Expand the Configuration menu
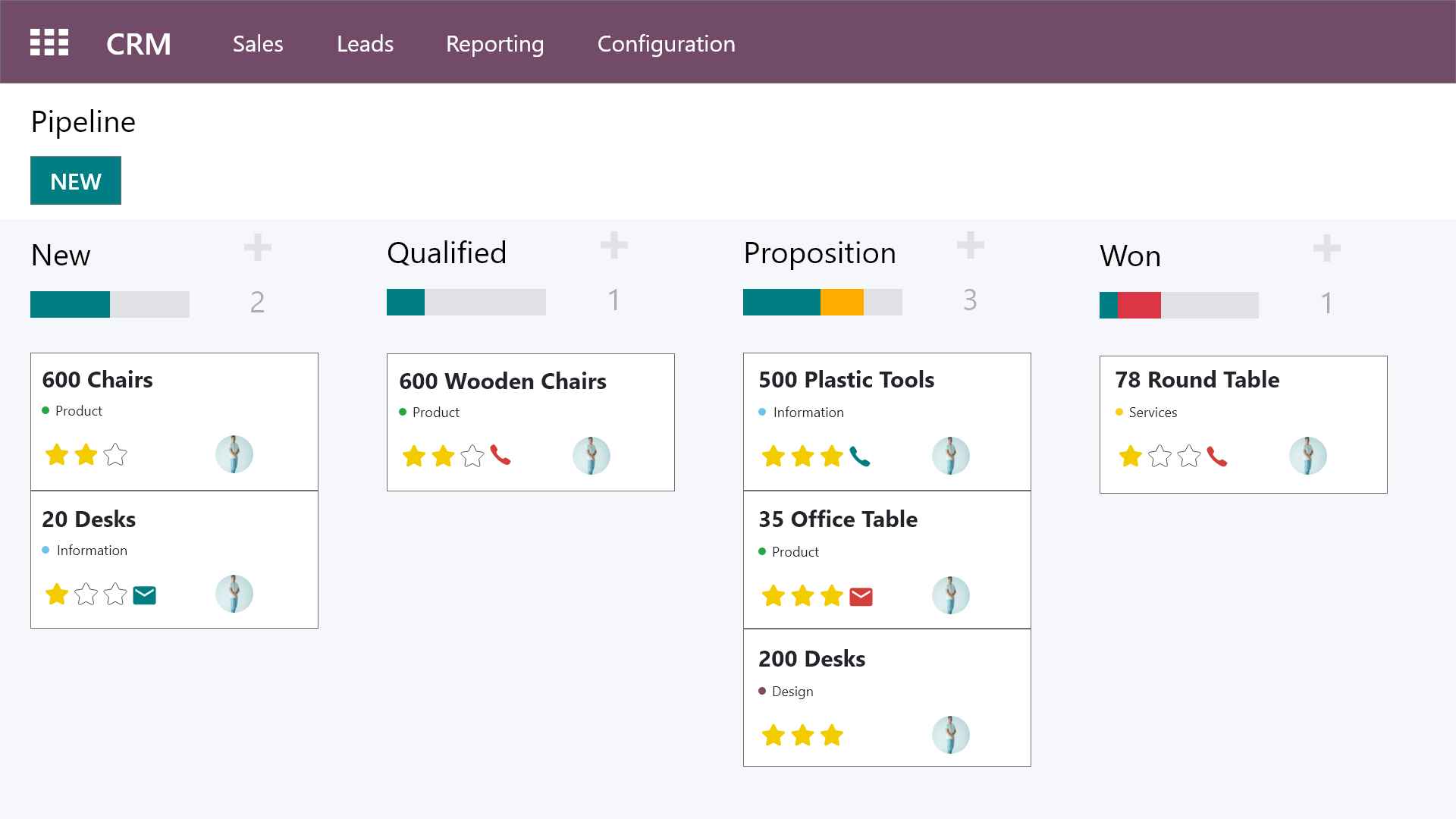 [x=666, y=44]
